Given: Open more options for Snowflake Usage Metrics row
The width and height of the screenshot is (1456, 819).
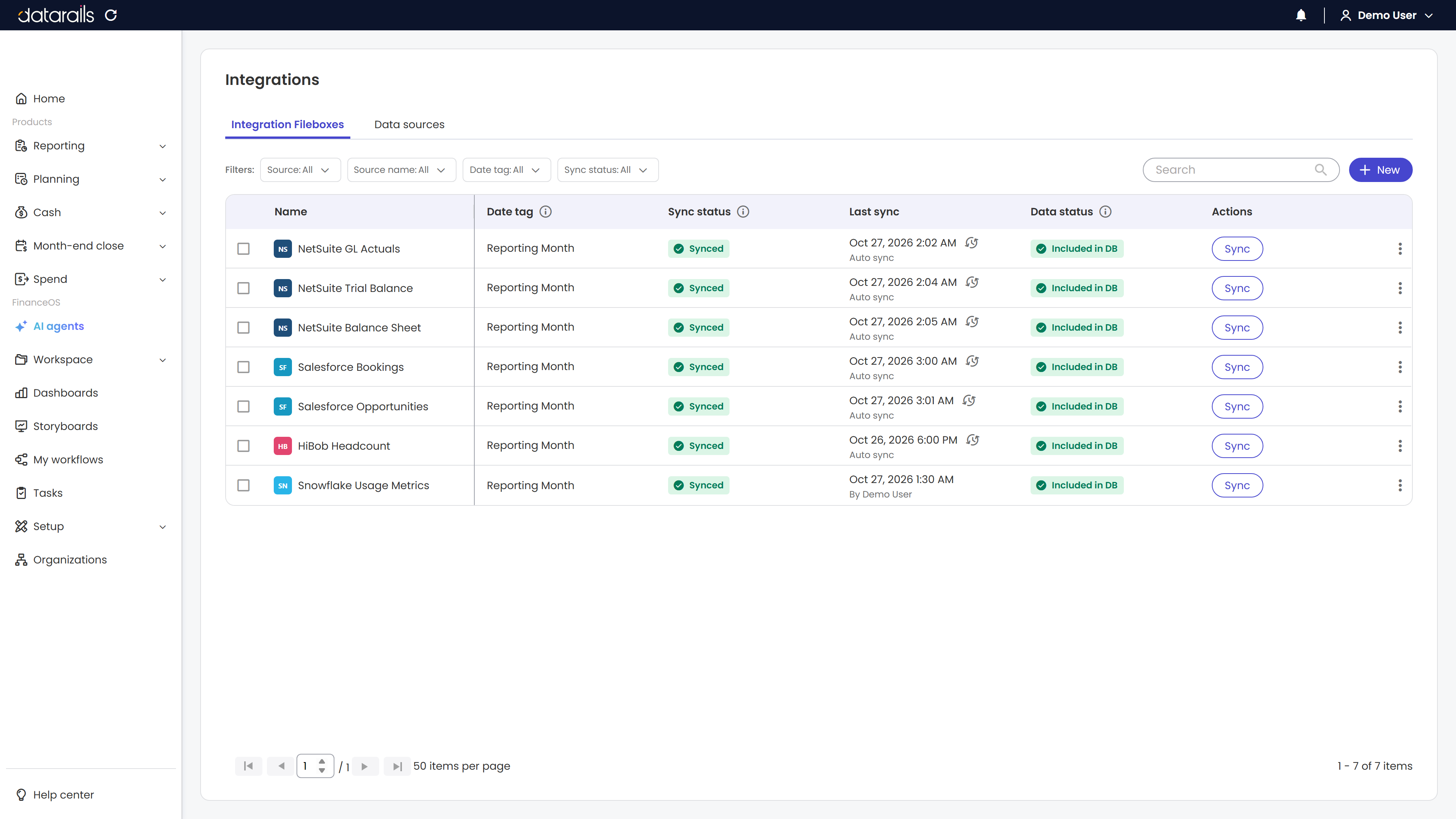Looking at the screenshot, I should coord(1400,485).
